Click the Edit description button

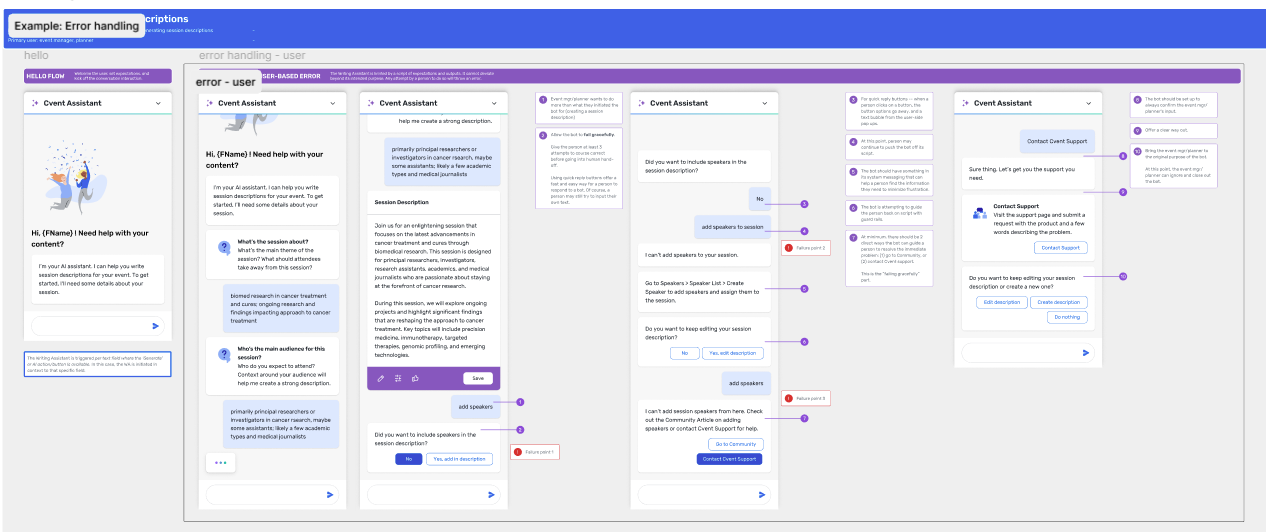click(1001, 302)
